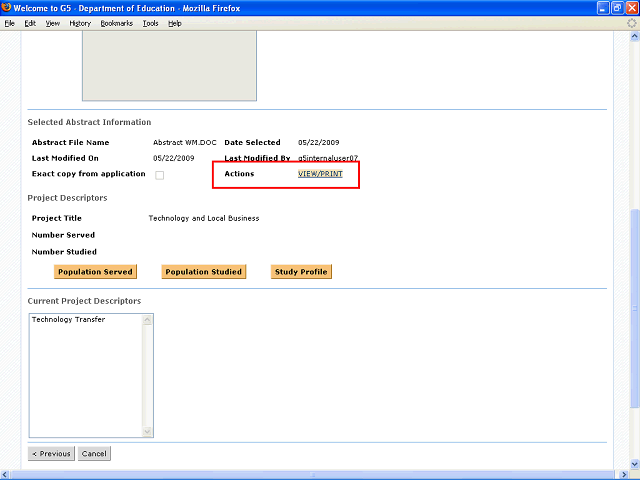The height and width of the screenshot is (480, 640).
Task: Click the Study Profile button
Action: click(301, 272)
